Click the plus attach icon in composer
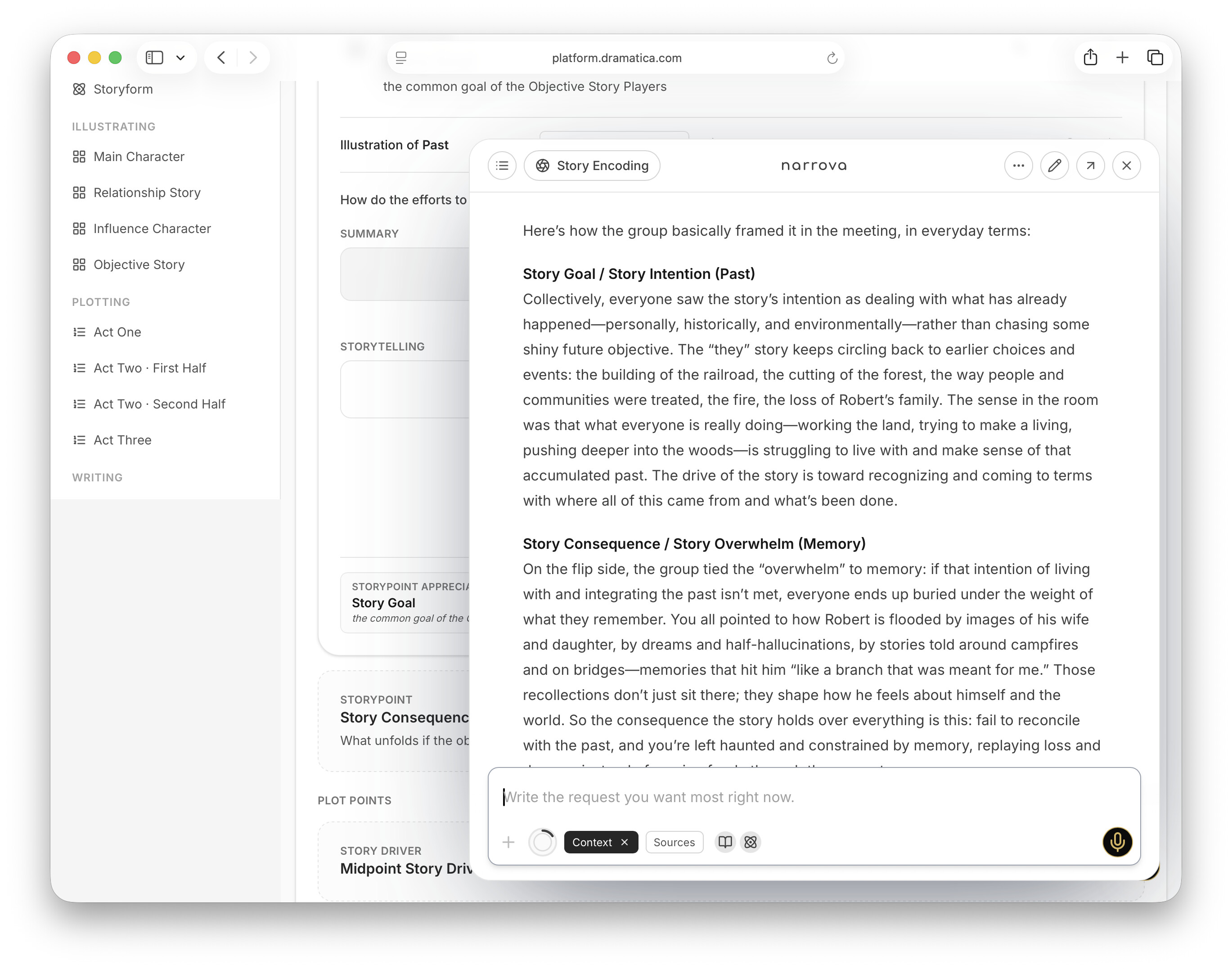 508,842
